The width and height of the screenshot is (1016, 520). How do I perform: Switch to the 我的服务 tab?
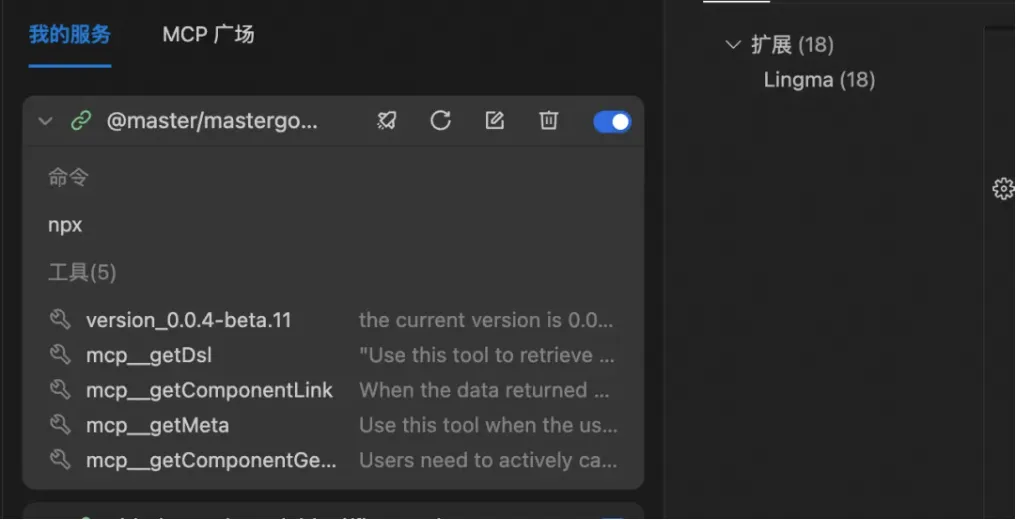69,35
